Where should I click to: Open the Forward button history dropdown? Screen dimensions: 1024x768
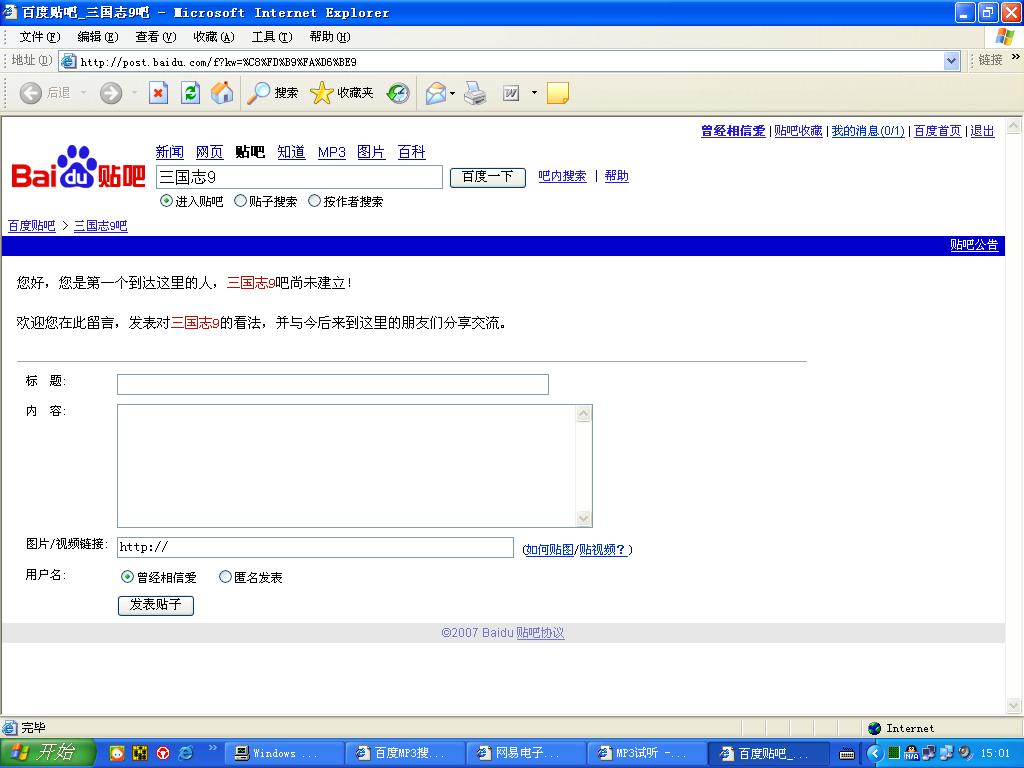135,93
